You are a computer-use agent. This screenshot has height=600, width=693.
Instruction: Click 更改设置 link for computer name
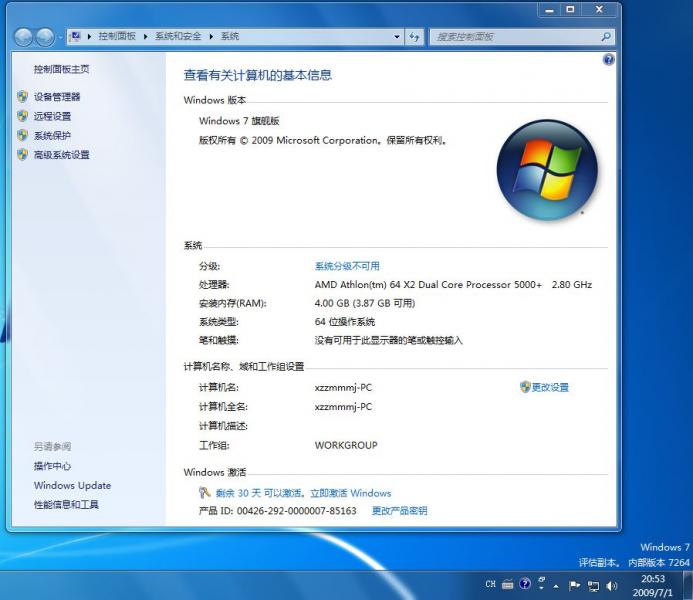click(x=550, y=387)
